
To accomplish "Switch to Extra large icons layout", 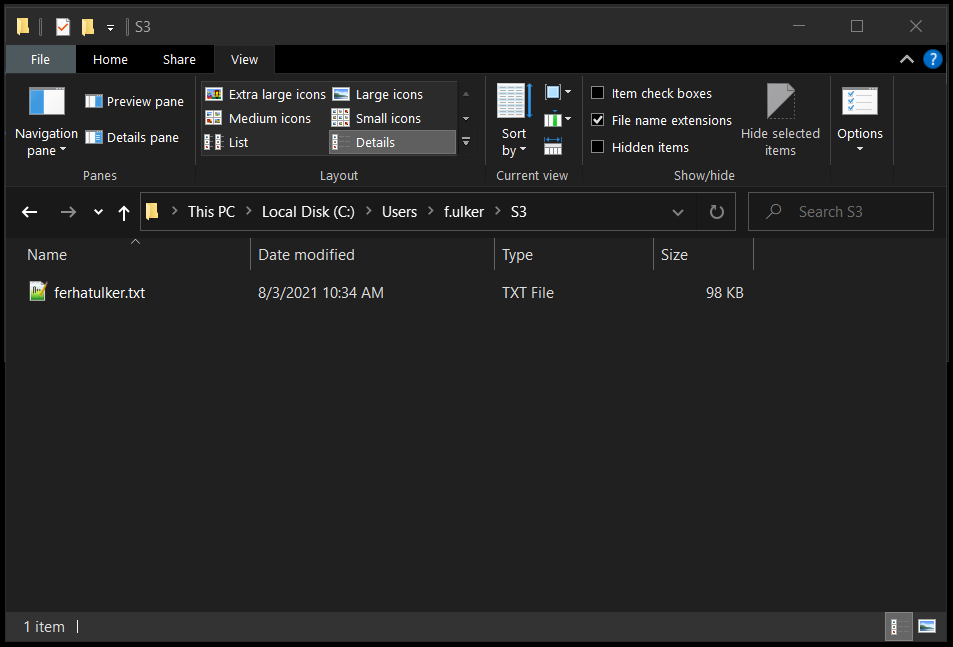I will [266, 94].
